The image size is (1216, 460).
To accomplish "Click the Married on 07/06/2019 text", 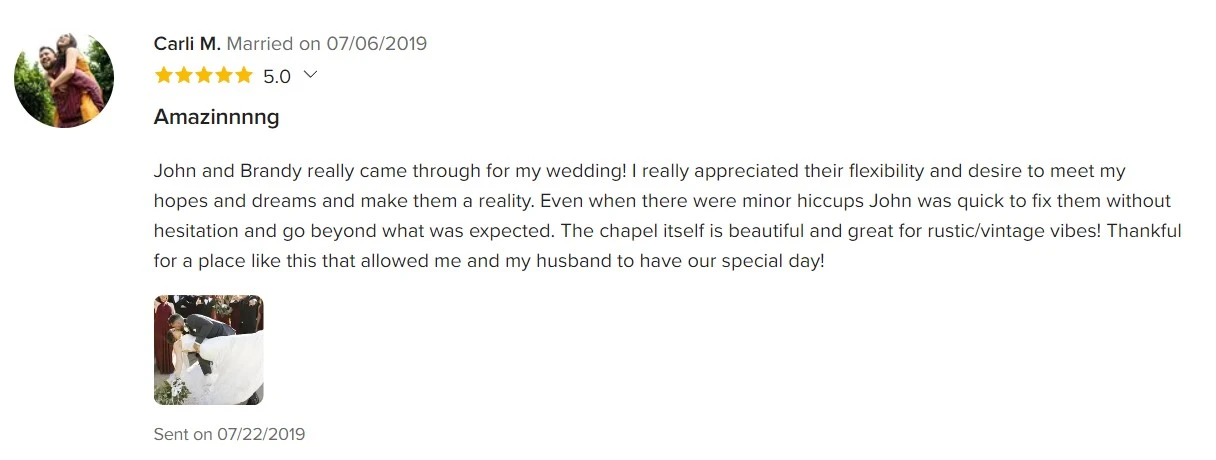I will [327, 43].
